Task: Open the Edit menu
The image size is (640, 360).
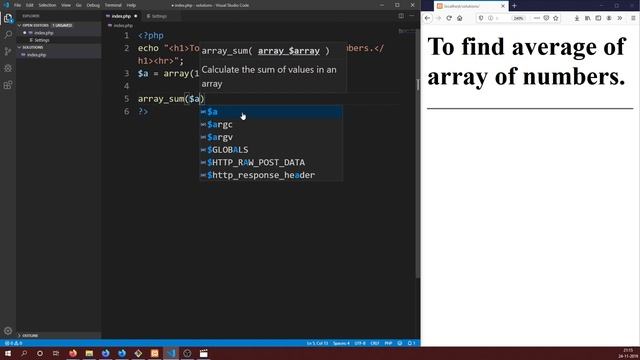Action: [30, 5]
